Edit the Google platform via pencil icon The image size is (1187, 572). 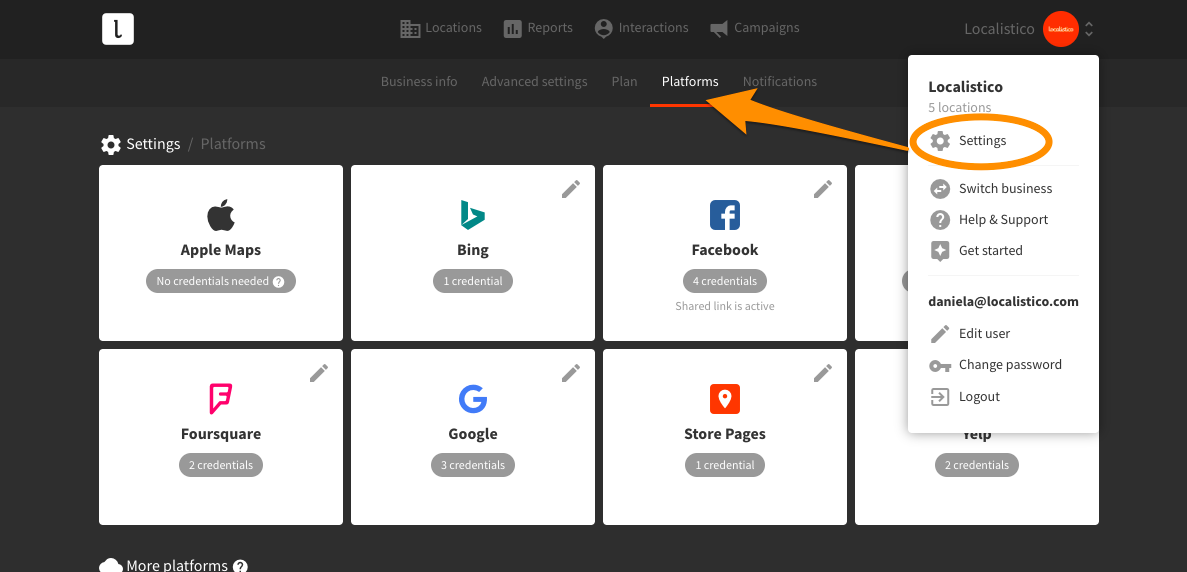[x=571, y=373]
